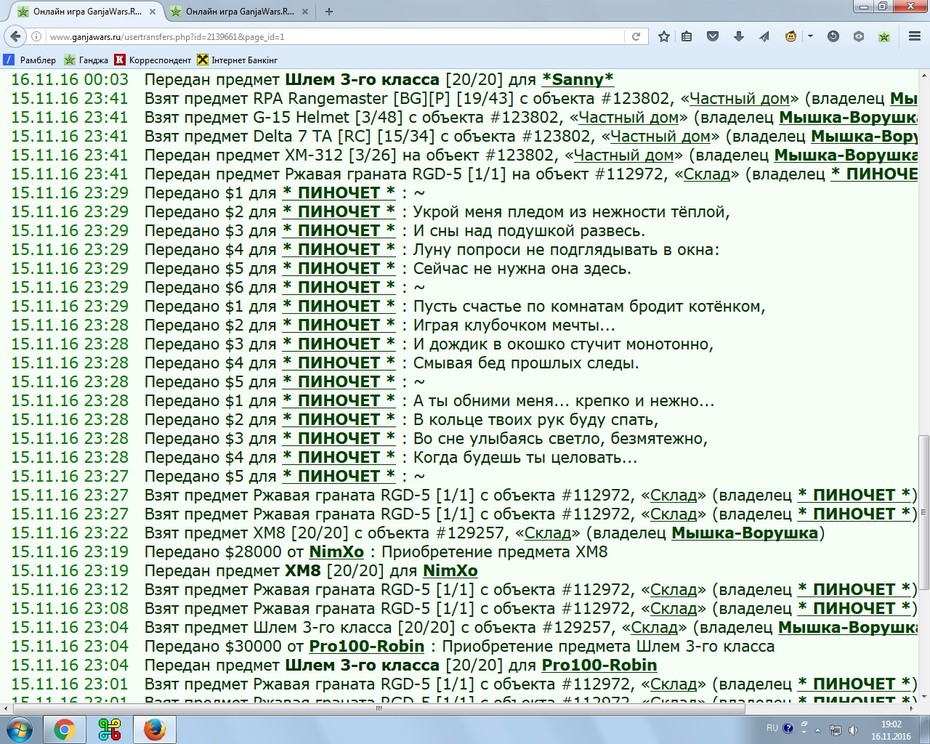Open the Корреспондент bookmark
Viewport: 930px width, 744px height.
pyautogui.click(x=153, y=60)
